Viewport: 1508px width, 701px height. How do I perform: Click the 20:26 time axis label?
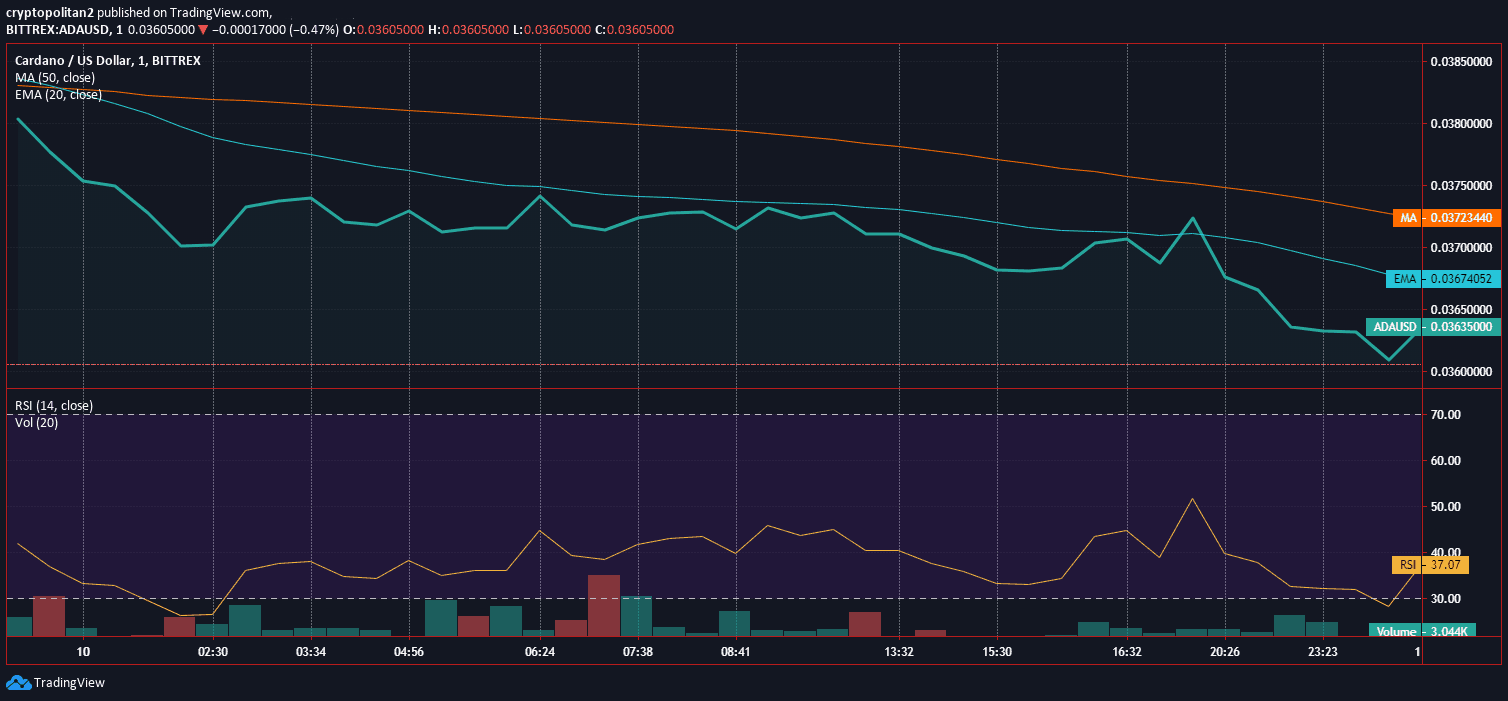(1225, 652)
